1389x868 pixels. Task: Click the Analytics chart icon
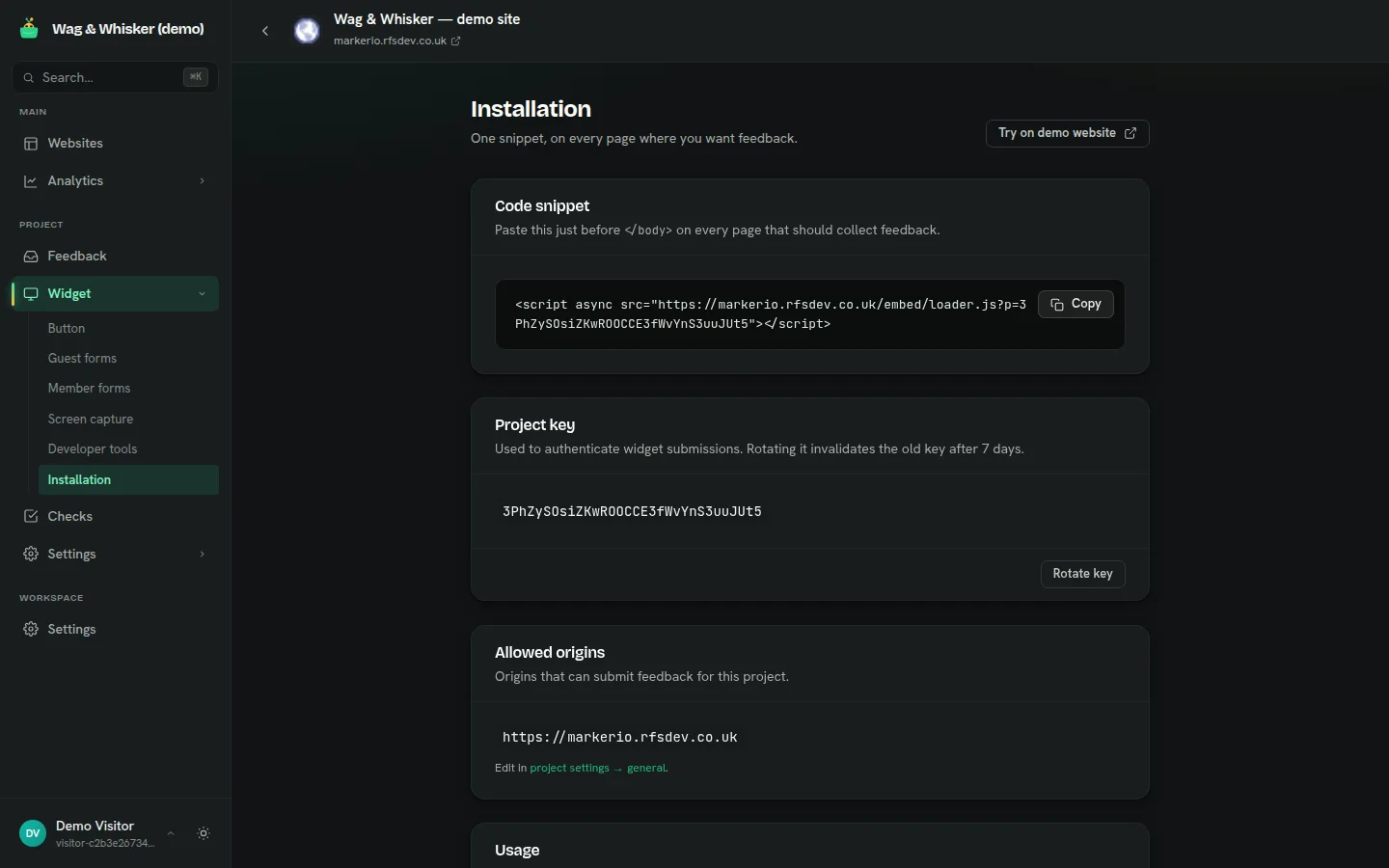pos(31,181)
